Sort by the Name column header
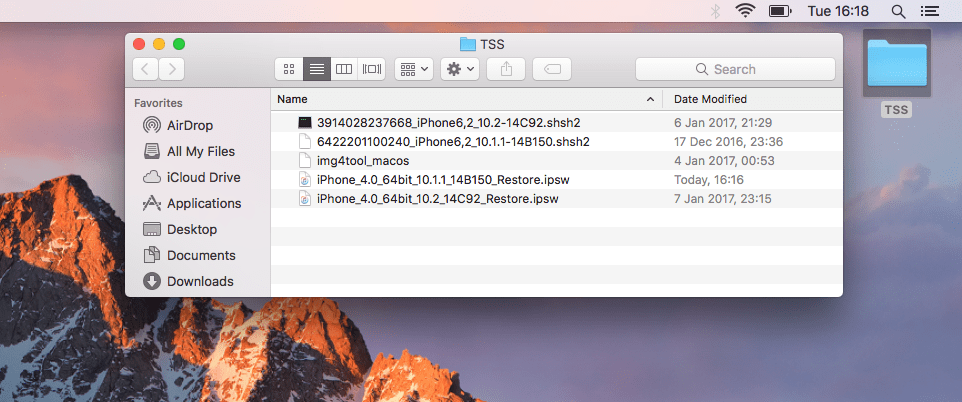Screen dimensions: 962x402 [466, 99]
